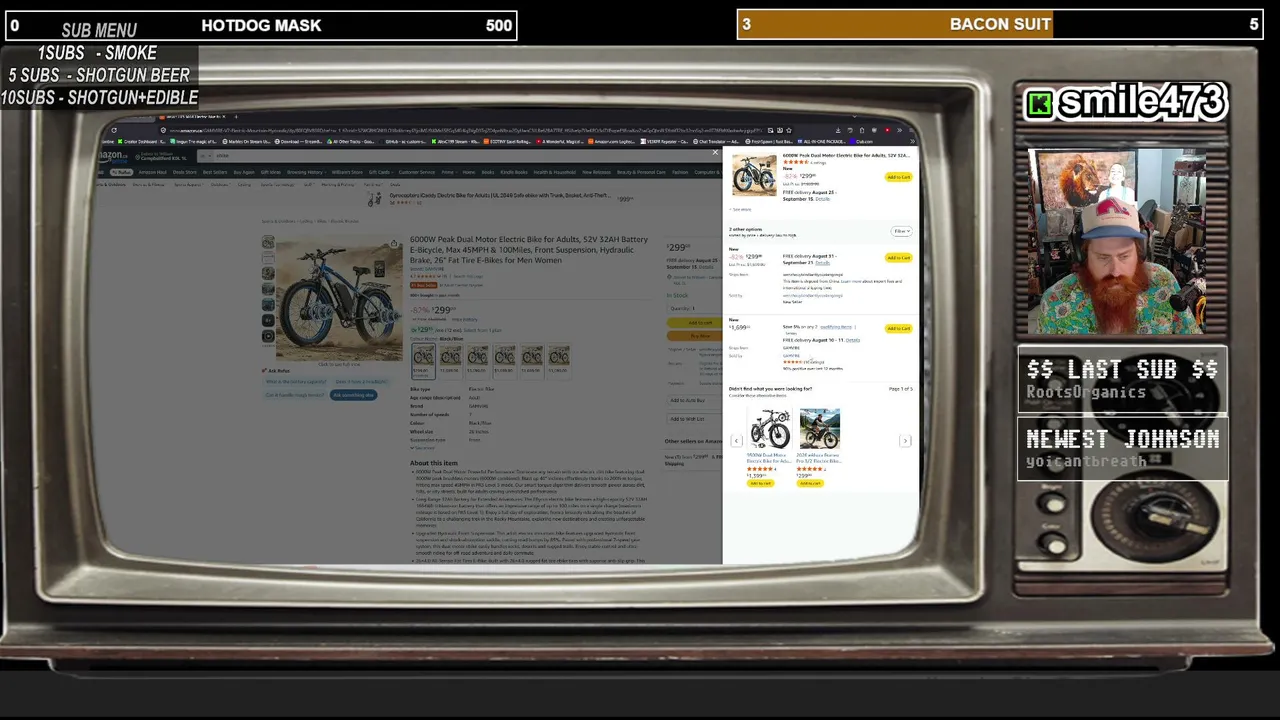Open the All Other Tracks bookmark
This screenshot has width=1280, height=720.
pyautogui.click(x=351, y=142)
